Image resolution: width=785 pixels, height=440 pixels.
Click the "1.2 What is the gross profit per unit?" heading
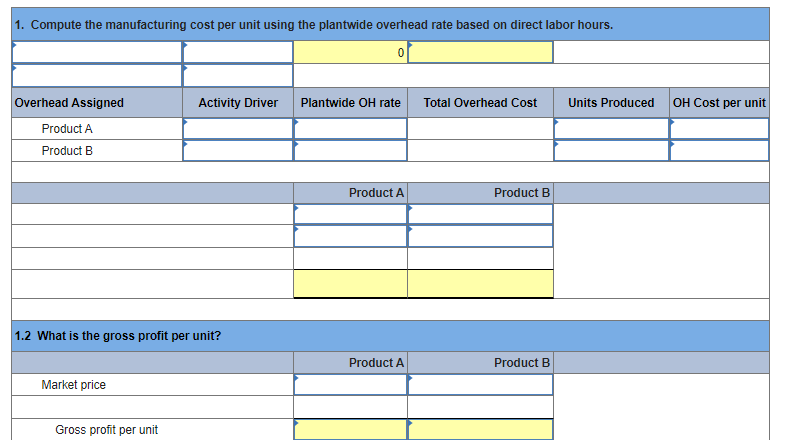click(x=118, y=336)
